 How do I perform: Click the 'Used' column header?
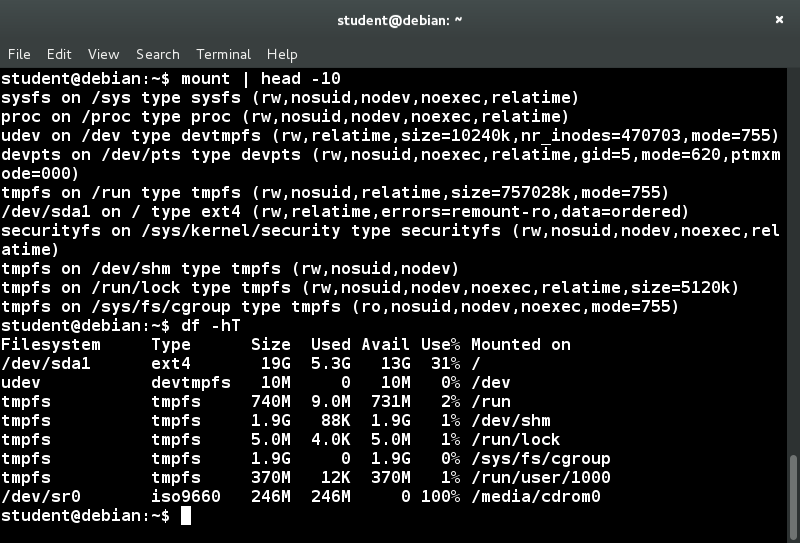tap(331, 344)
